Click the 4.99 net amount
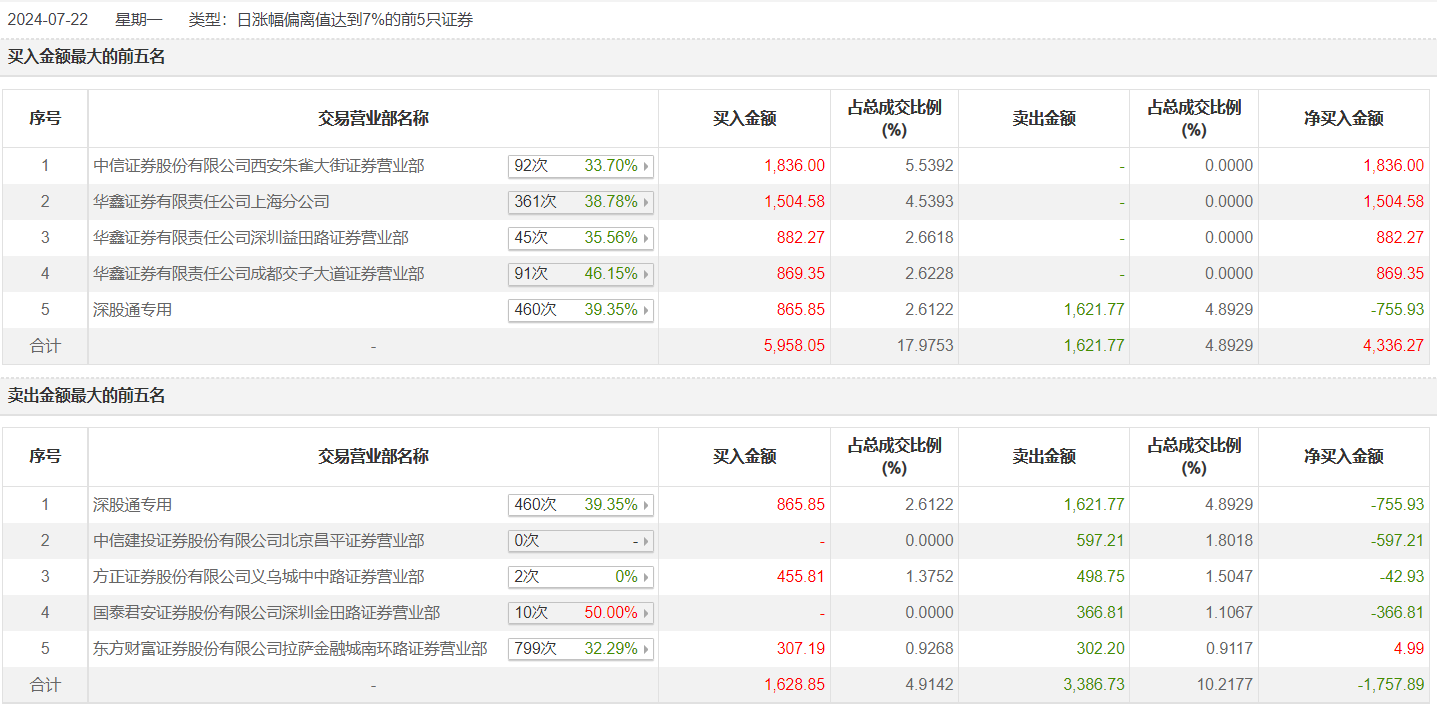Viewport: 1437px width, 710px height. click(x=1408, y=649)
